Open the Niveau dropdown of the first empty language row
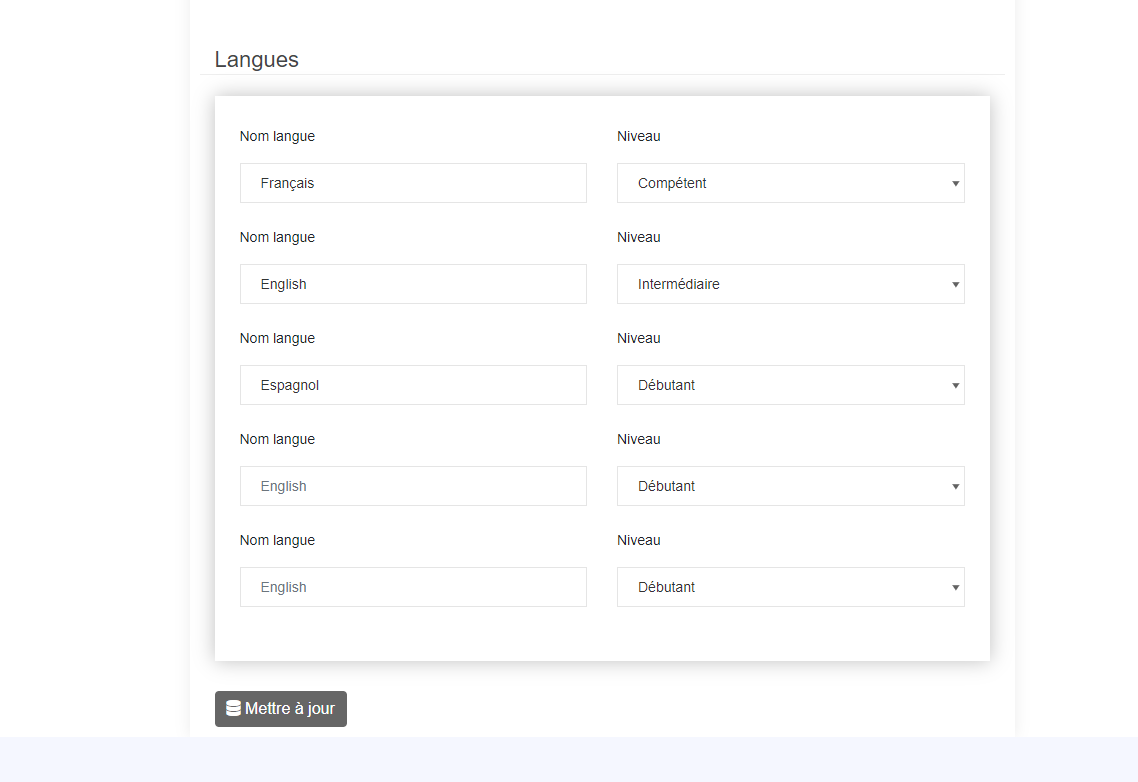This screenshot has width=1138, height=782. pos(790,486)
